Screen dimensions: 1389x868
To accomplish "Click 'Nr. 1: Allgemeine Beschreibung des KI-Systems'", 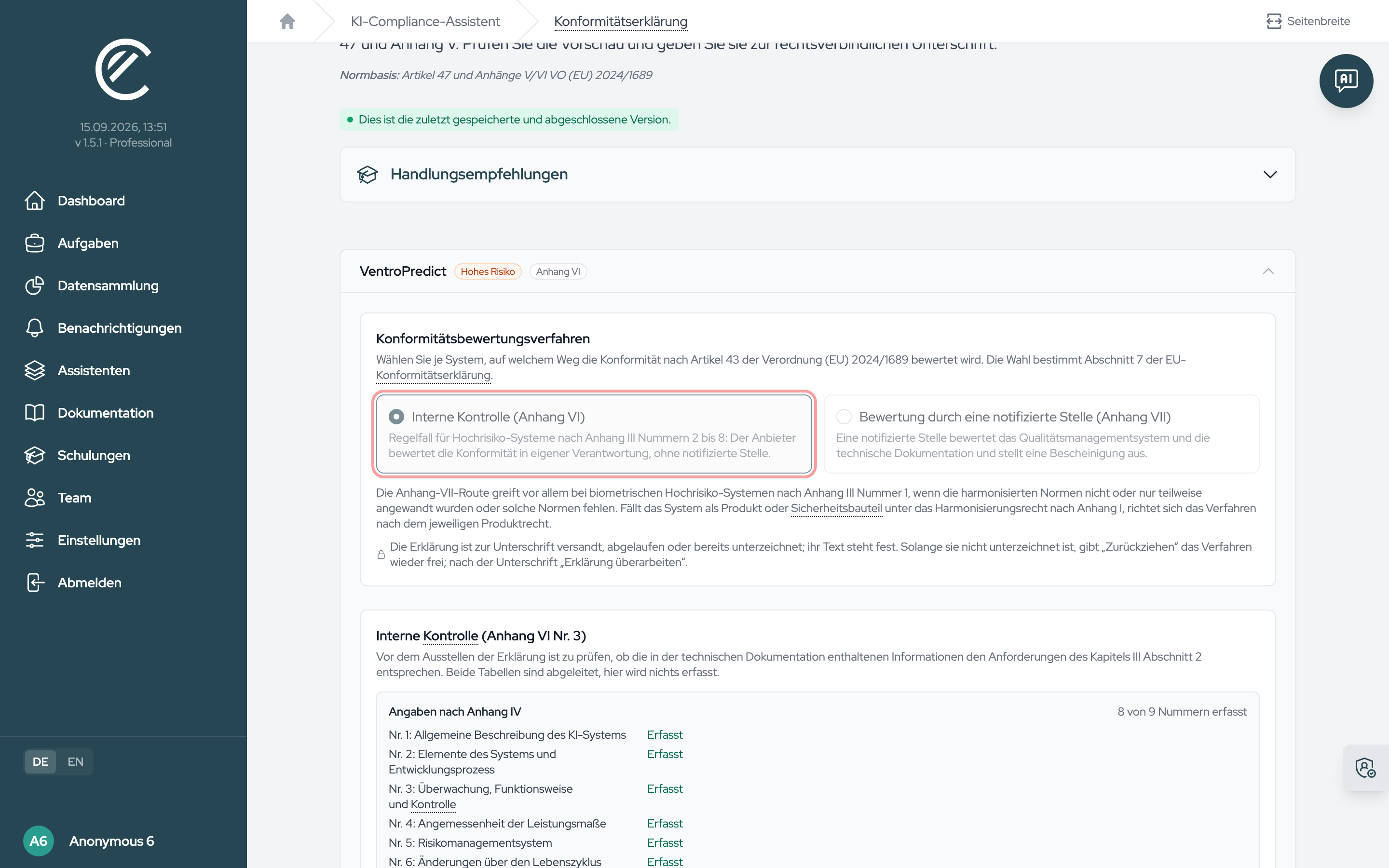I will (x=507, y=735).
